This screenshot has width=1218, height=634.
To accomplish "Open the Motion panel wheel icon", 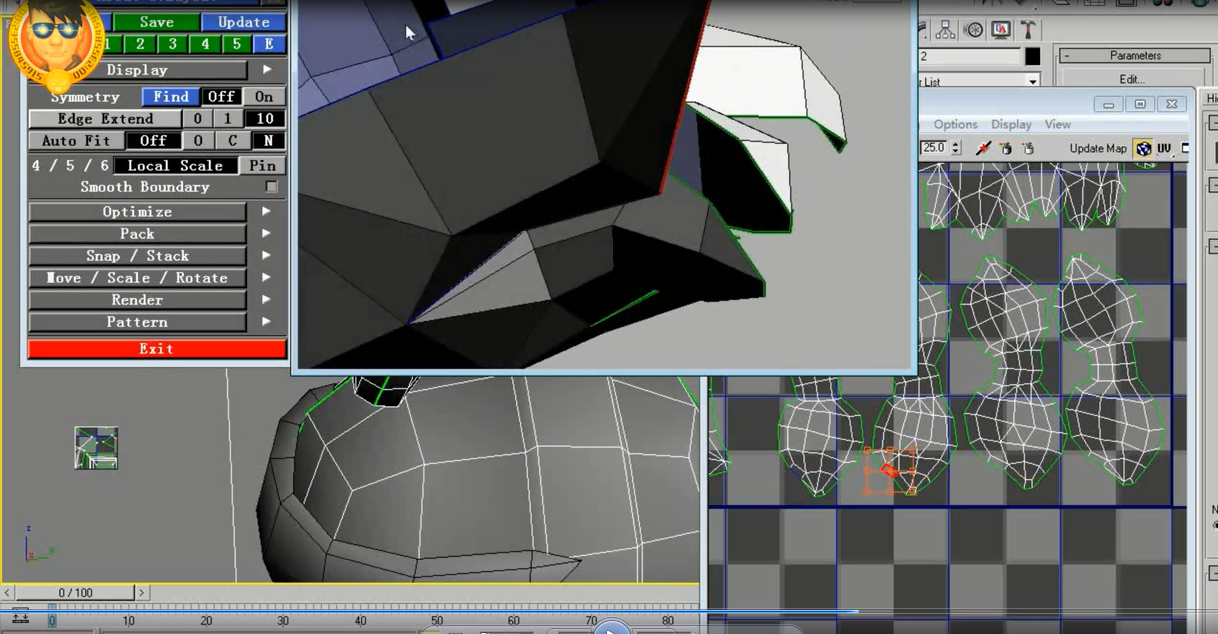I will tap(973, 31).
